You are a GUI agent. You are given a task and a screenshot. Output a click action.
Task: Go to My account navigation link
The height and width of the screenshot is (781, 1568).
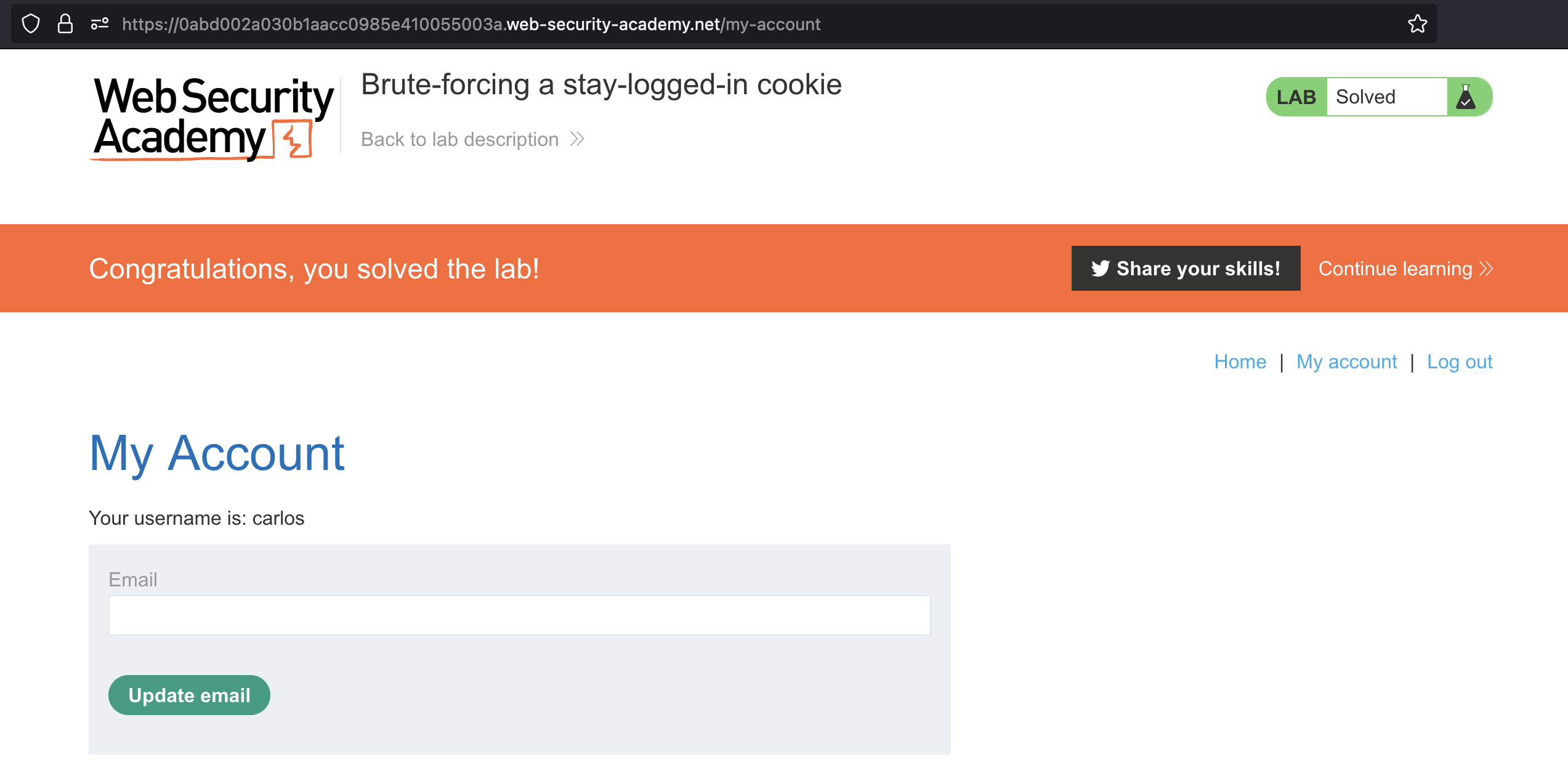point(1346,362)
